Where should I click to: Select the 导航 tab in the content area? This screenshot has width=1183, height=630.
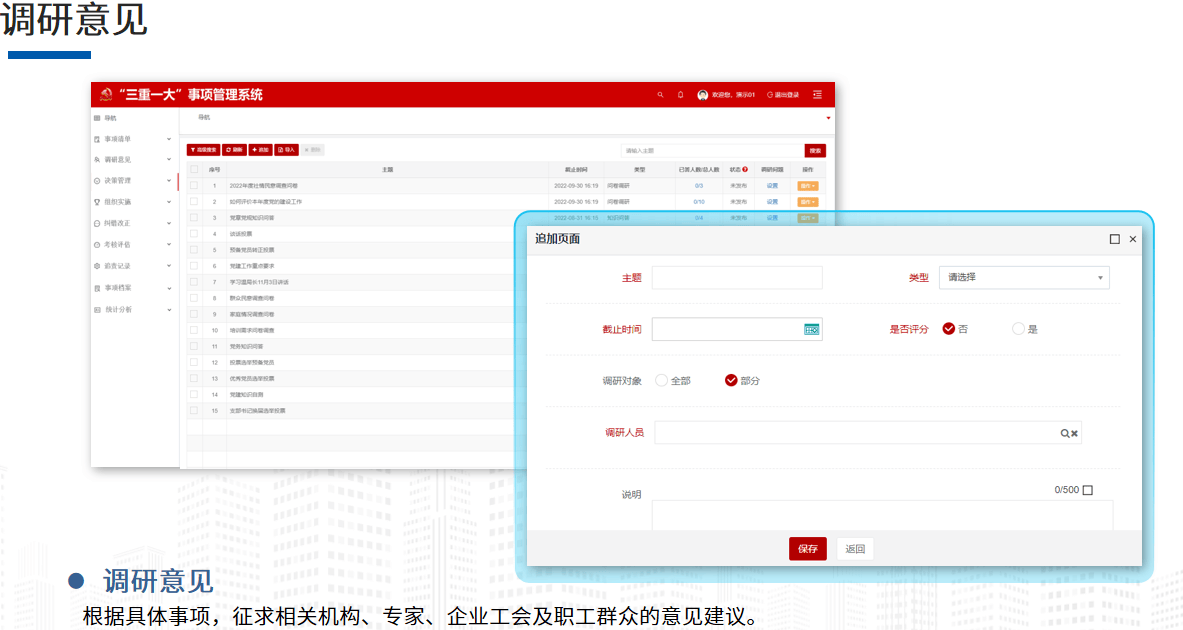click(204, 118)
